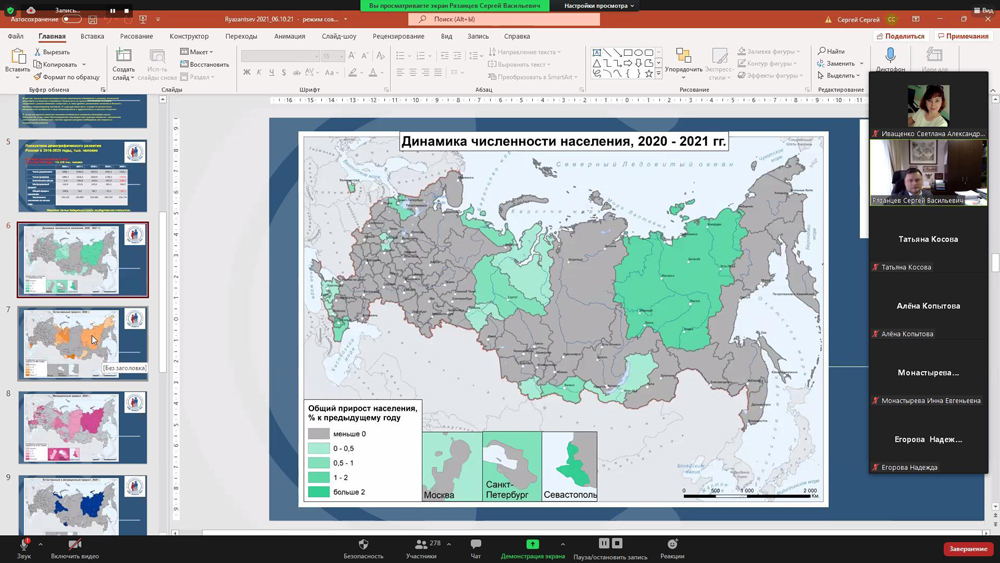Expand the Выделить dropdown
The width and height of the screenshot is (1000, 563).
(x=840, y=76)
